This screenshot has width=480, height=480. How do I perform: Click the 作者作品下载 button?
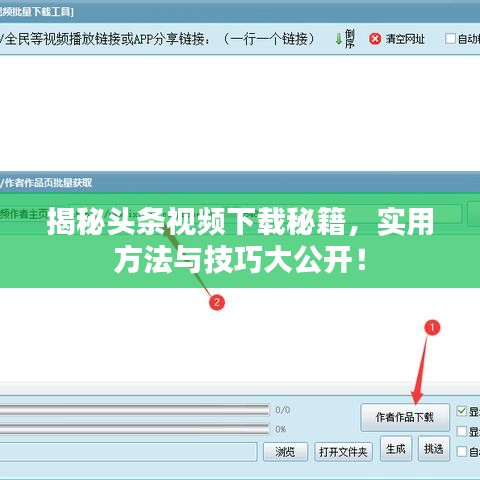pos(405,417)
